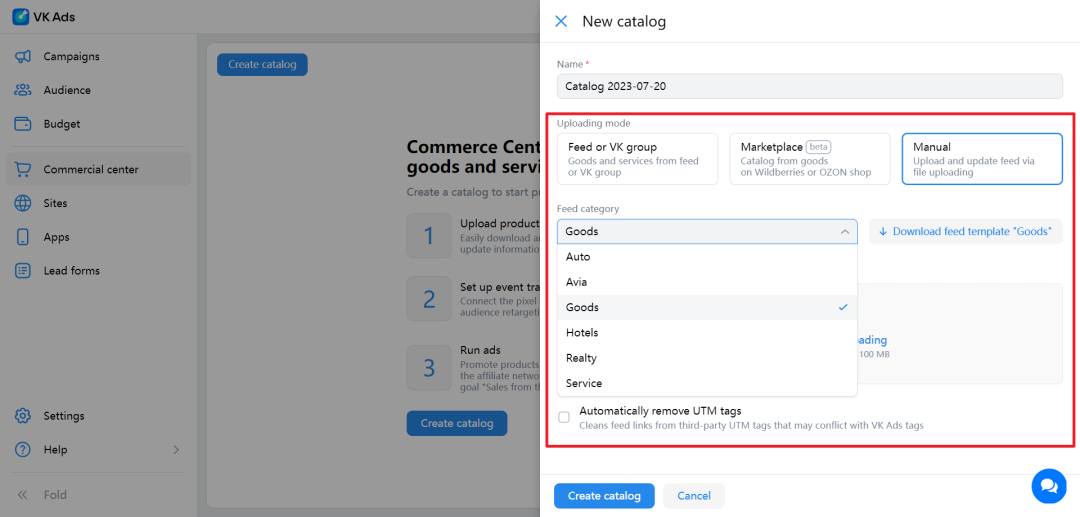Select Manual uploading mode

(x=982, y=159)
